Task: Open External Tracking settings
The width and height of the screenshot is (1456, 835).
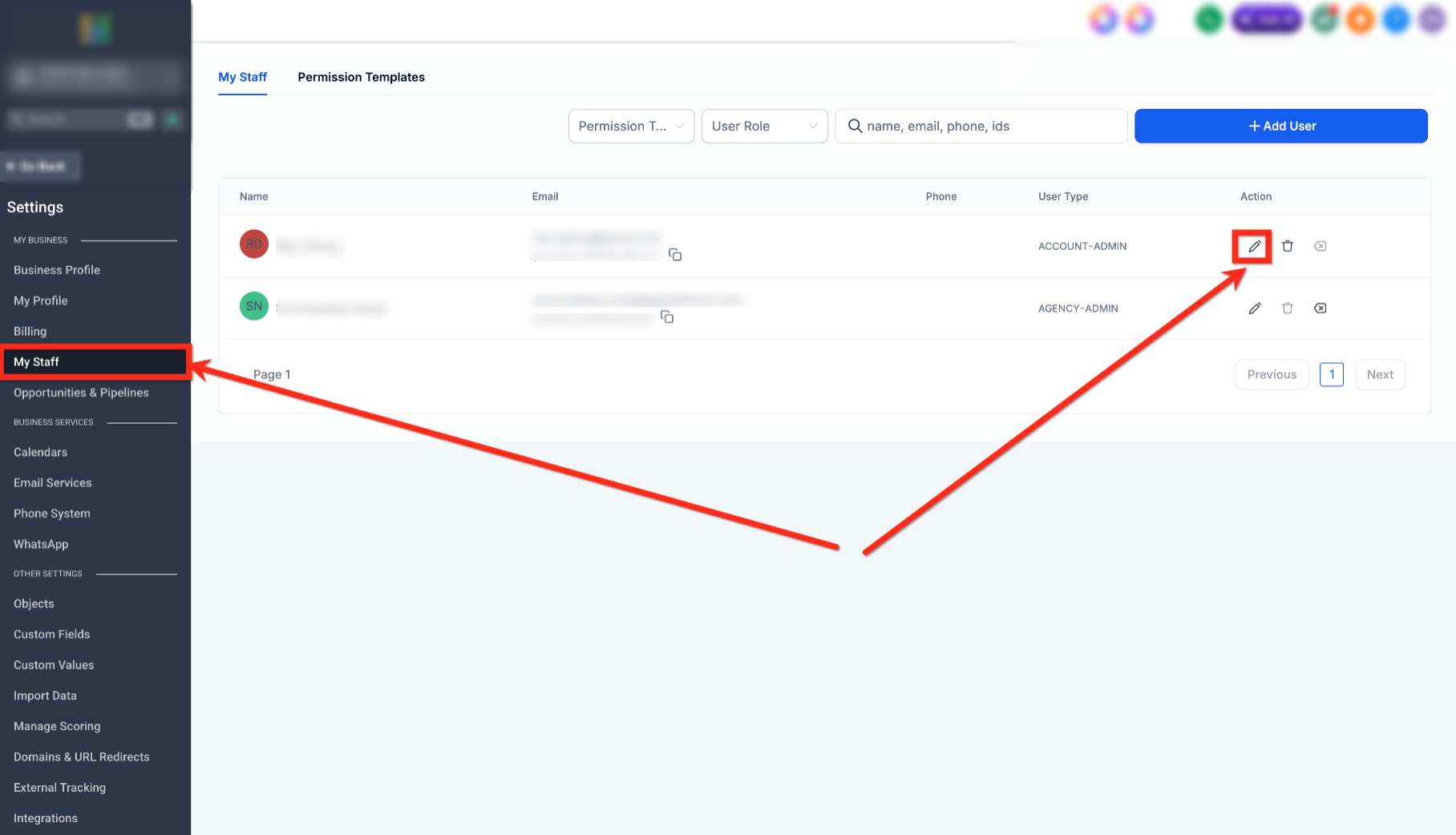Action: pyautogui.click(x=59, y=788)
